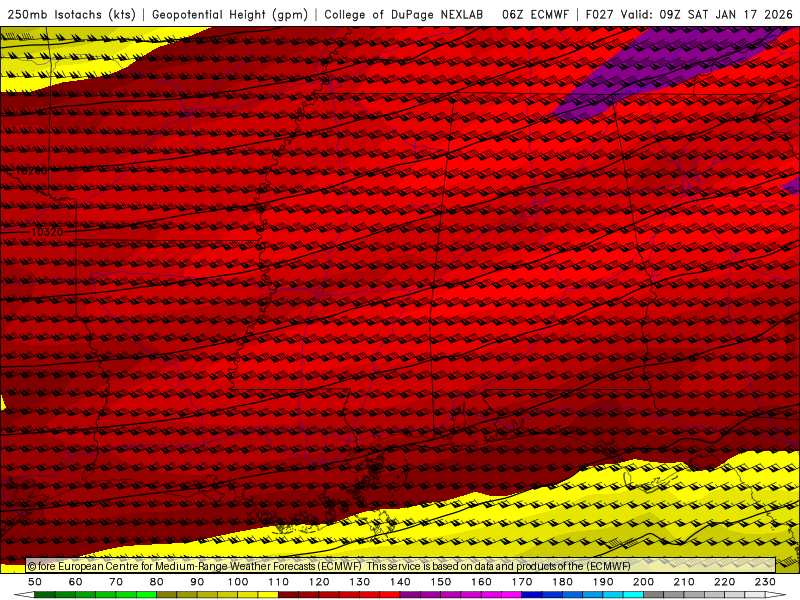Click the 230 value on the legend scale
Image resolution: width=800 pixels, height=600 pixels.
[x=765, y=582]
